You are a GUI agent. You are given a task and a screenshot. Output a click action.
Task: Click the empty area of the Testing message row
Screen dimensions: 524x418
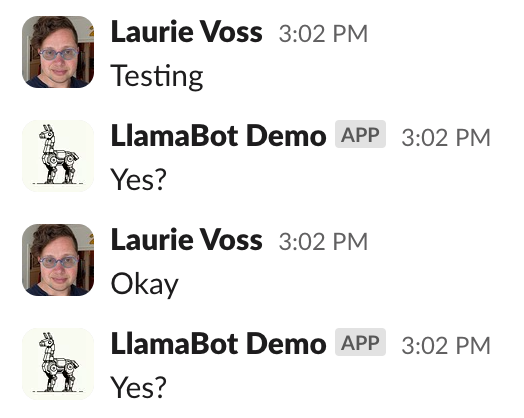point(361,77)
